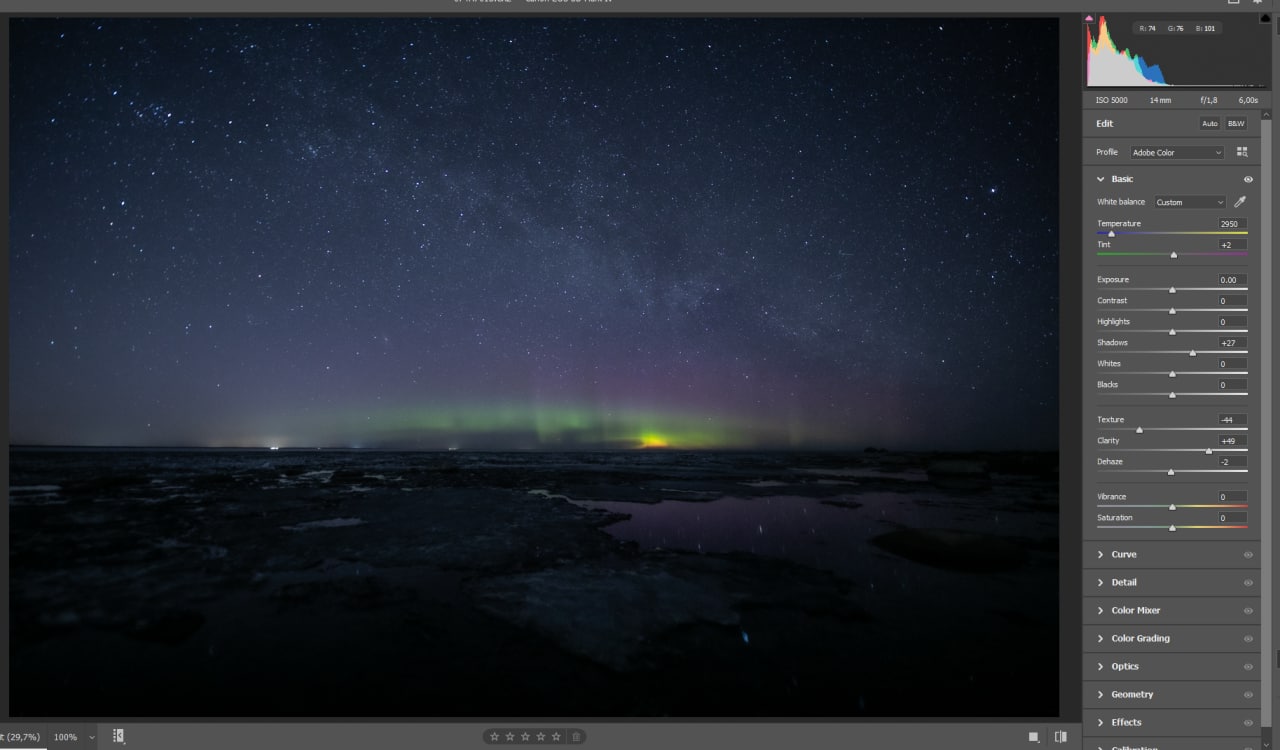Expand the Geometry panel
This screenshot has width=1280, height=750.
[1101, 694]
